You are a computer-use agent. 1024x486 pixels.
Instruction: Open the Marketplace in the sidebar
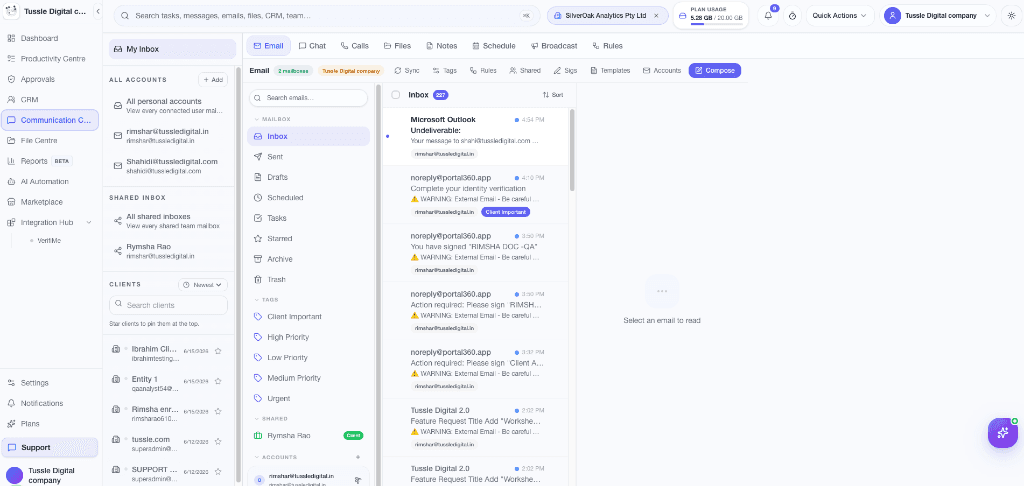point(50,202)
